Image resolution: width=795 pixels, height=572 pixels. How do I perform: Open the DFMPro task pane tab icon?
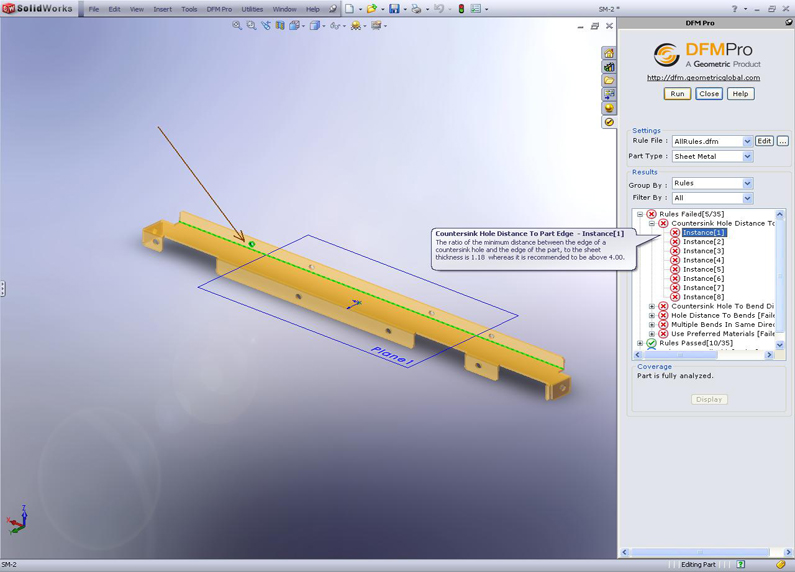pyautogui.click(x=609, y=122)
